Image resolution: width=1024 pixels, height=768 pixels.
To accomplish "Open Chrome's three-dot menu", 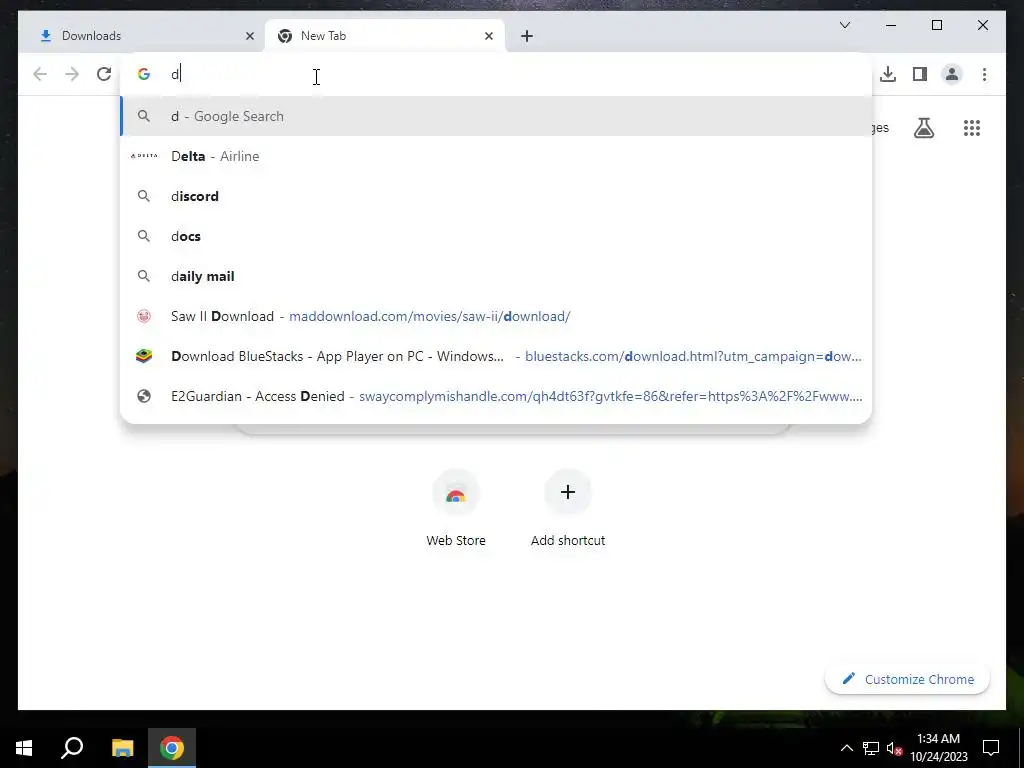I will click(x=984, y=74).
